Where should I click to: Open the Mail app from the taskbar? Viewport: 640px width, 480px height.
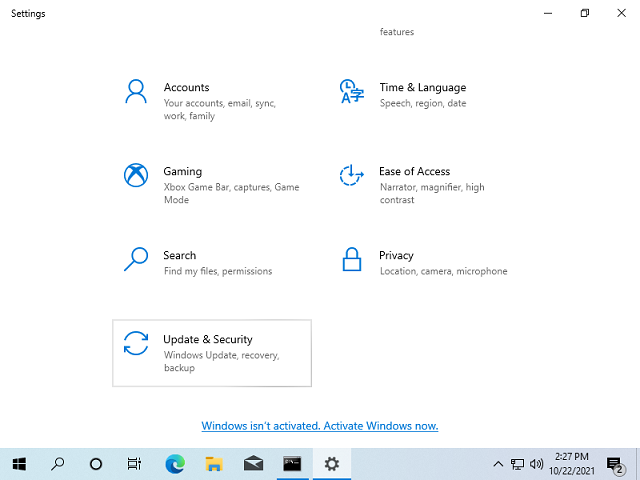[x=253, y=464]
